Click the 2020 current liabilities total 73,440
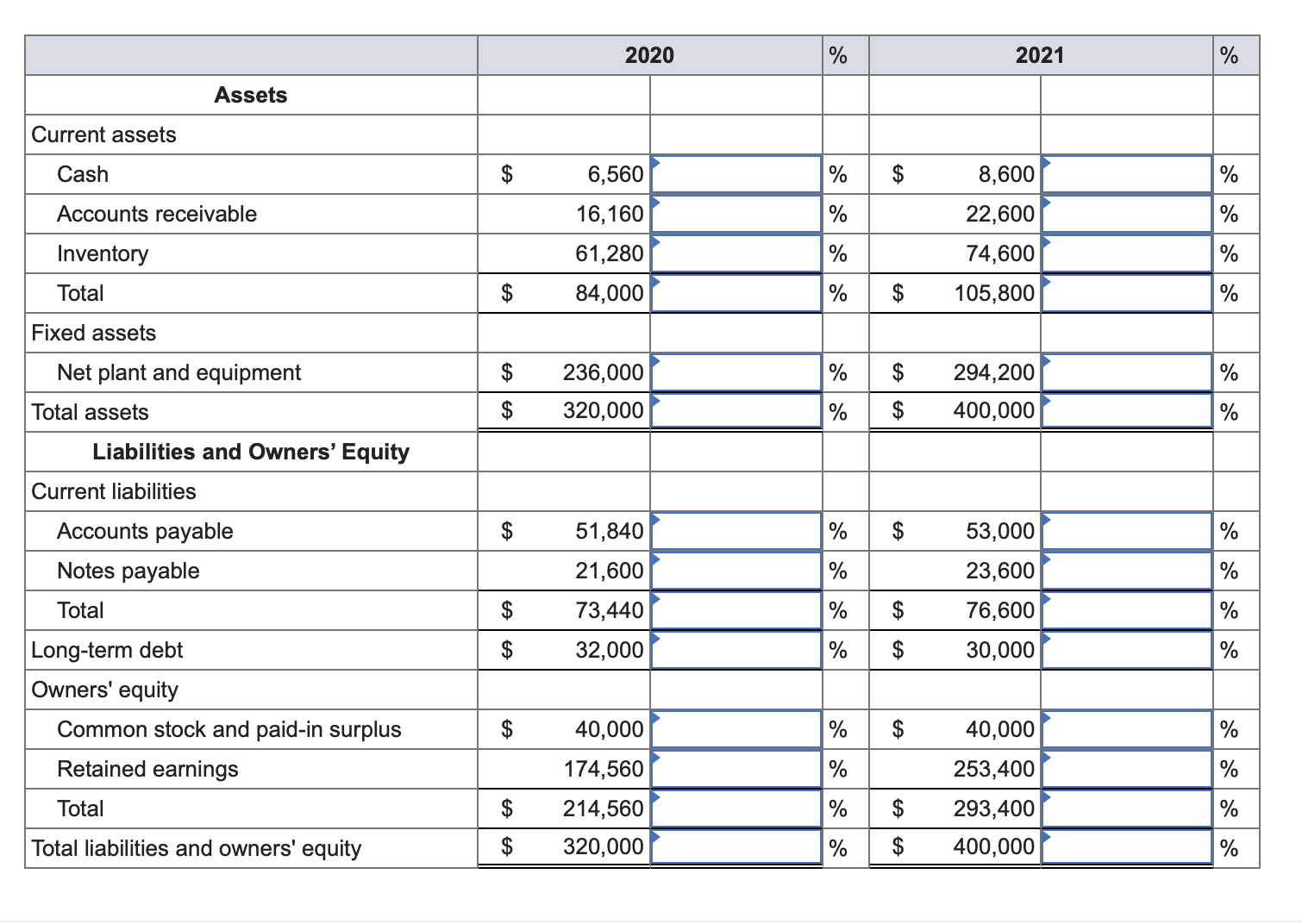Viewport: 1302px width, 924px height. [x=610, y=610]
